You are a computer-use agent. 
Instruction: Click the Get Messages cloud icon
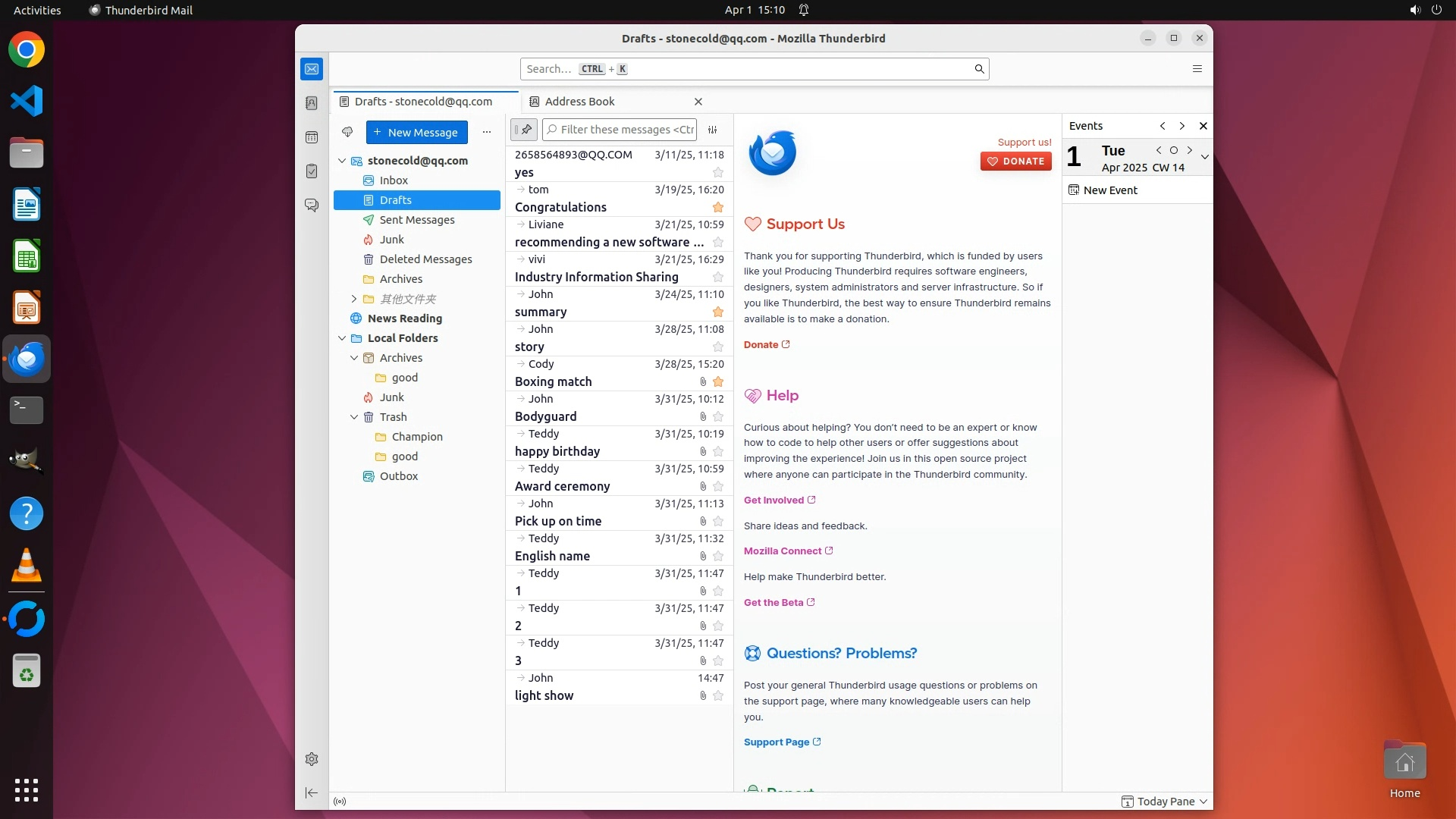pos(347,132)
